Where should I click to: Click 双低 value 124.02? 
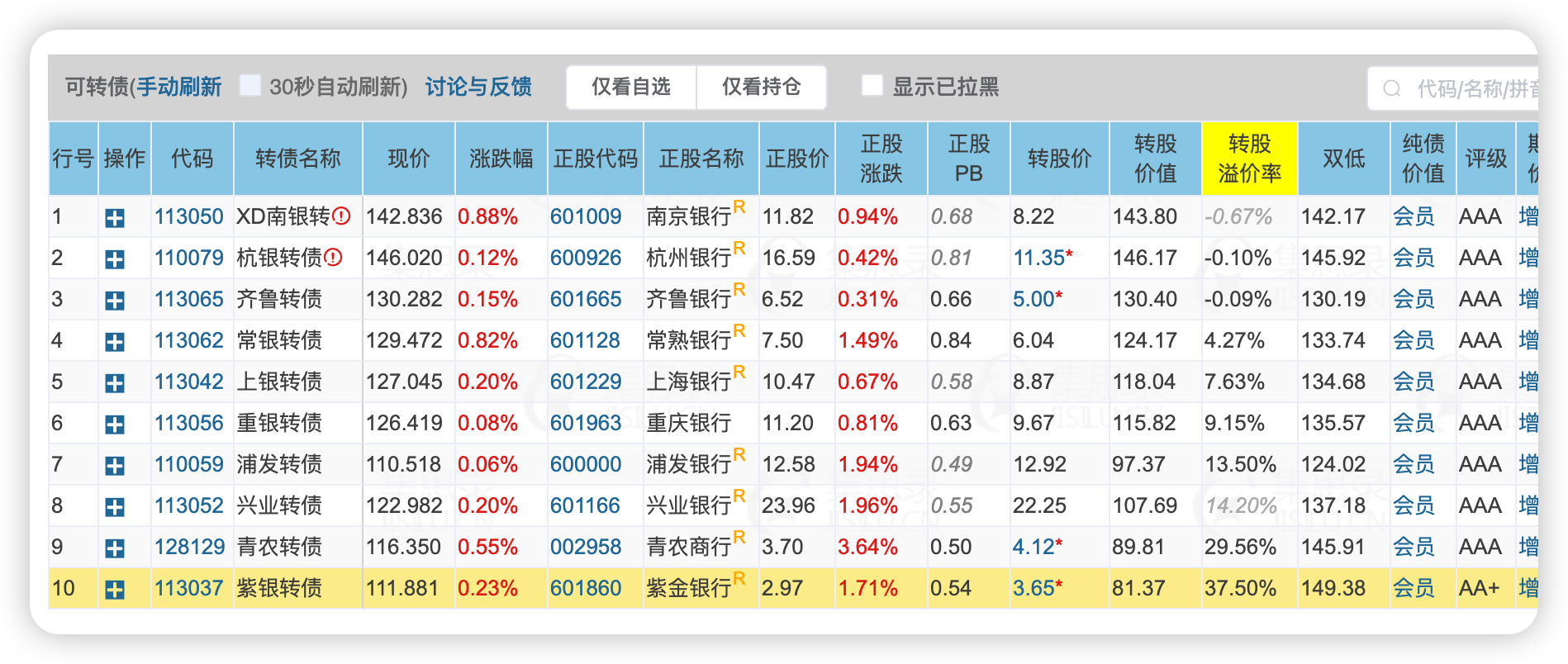(x=1333, y=464)
